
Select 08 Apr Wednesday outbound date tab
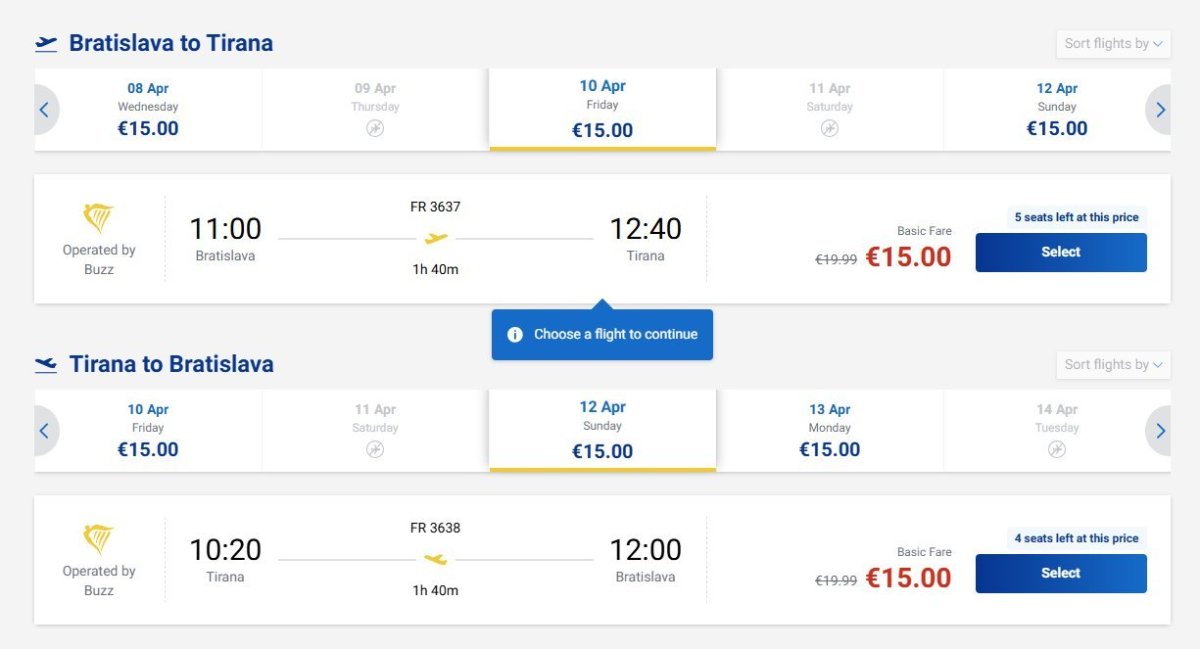(148, 109)
